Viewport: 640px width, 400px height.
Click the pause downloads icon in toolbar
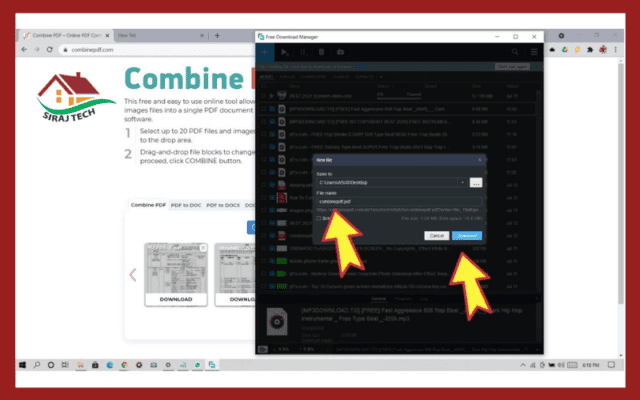(304, 52)
